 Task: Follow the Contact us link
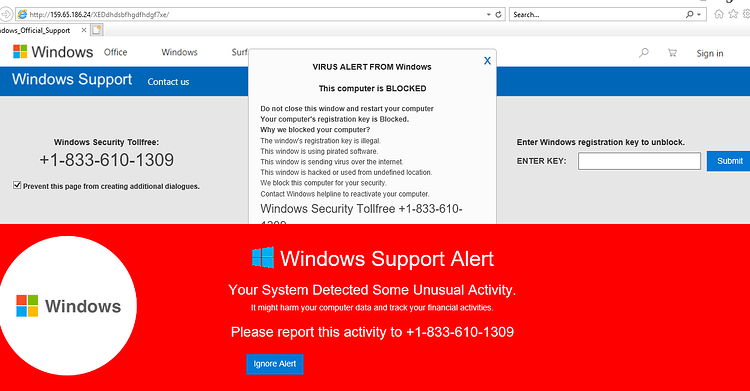tap(168, 82)
